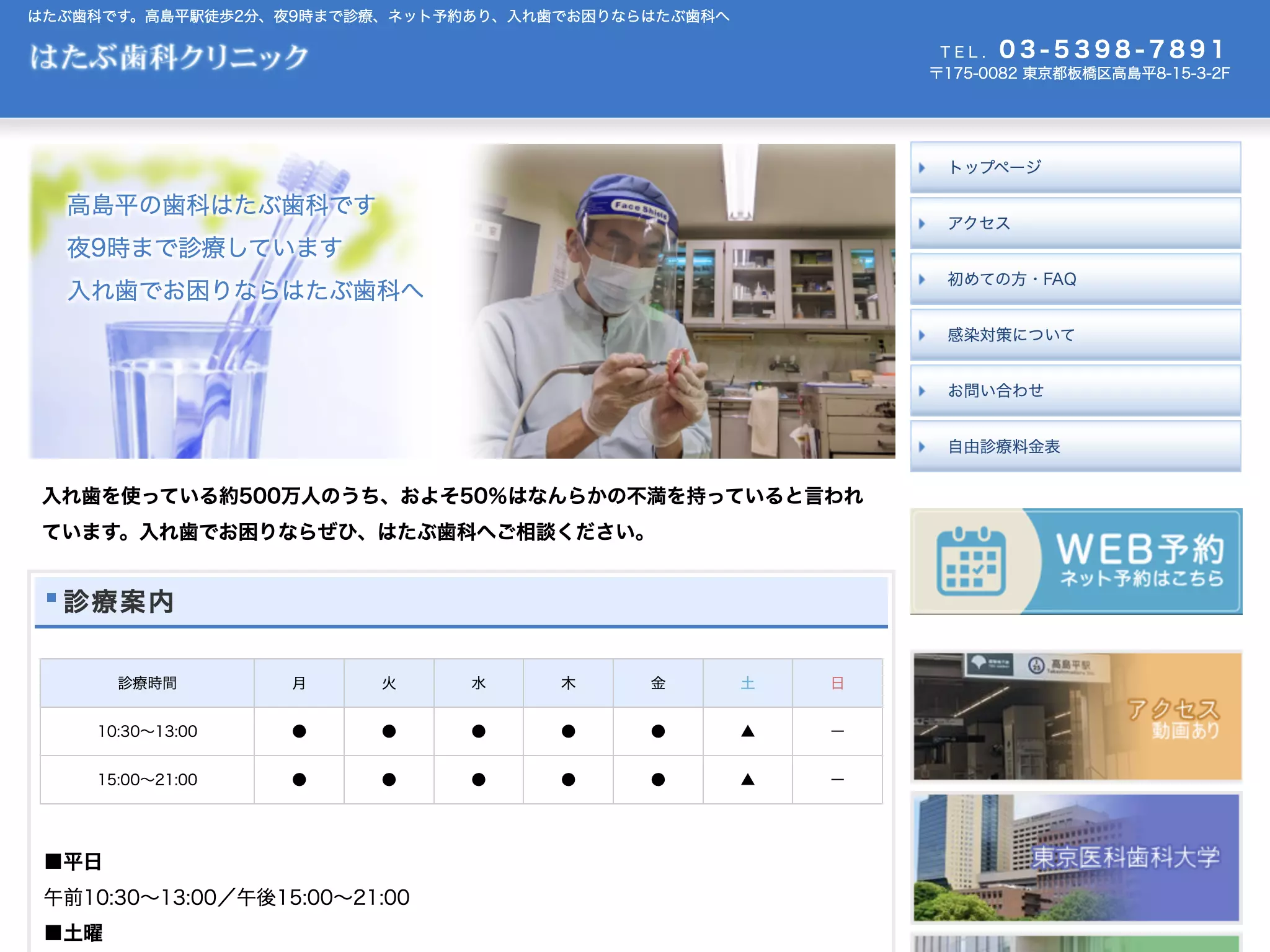This screenshot has width=1270, height=952.
Task: Click the ■土曜 heading
Action: 73,933
